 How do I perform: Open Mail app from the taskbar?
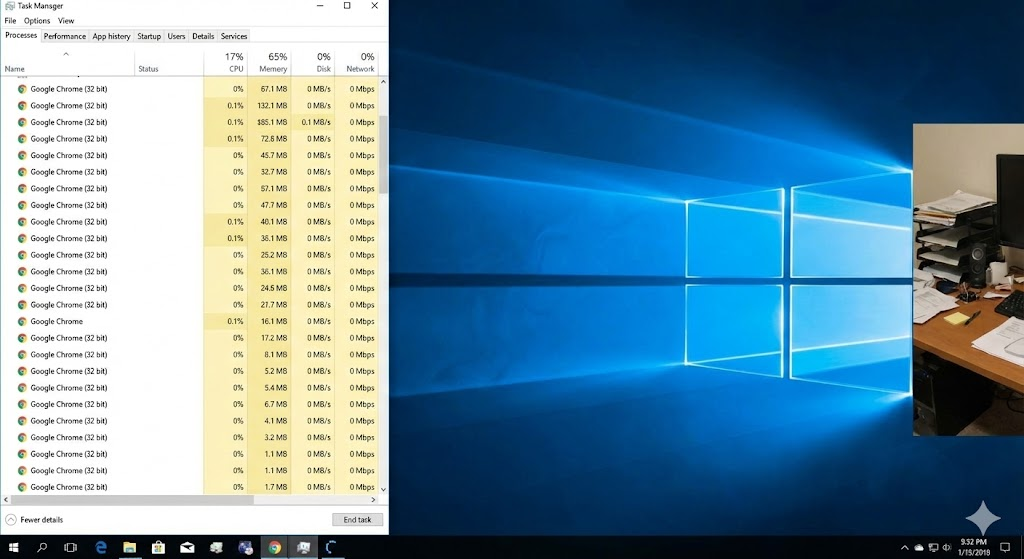187,547
